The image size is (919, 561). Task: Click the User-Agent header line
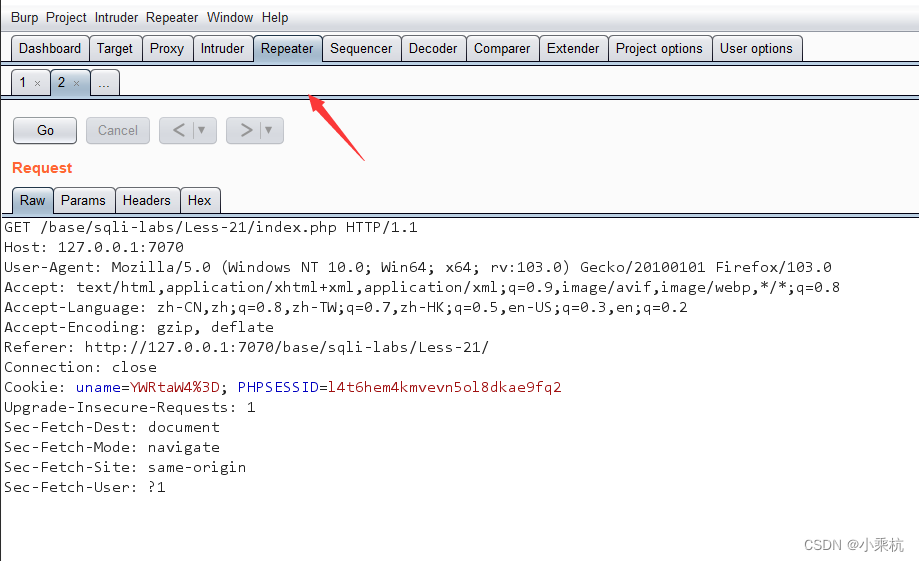click(418, 267)
